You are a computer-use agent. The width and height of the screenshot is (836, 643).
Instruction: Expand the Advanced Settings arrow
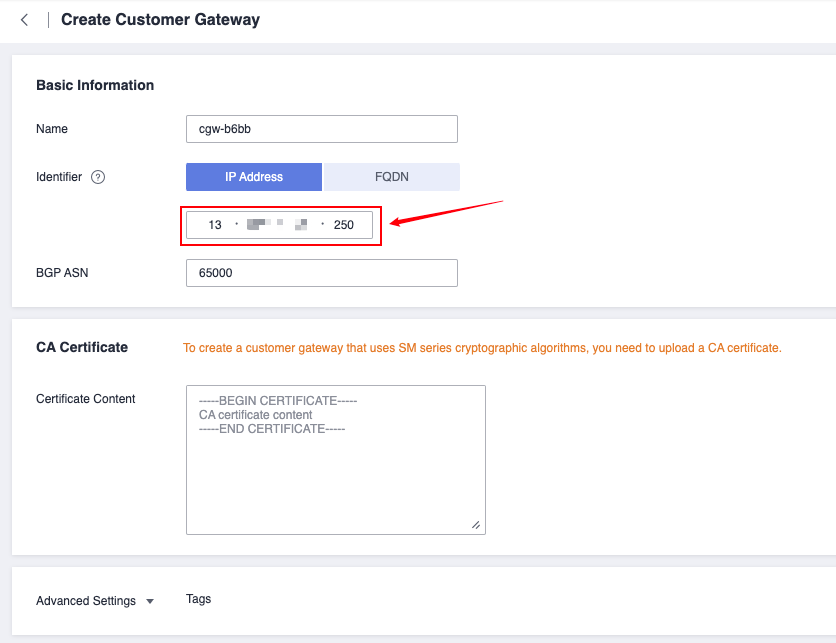pyautogui.click(x=150, y=601)
